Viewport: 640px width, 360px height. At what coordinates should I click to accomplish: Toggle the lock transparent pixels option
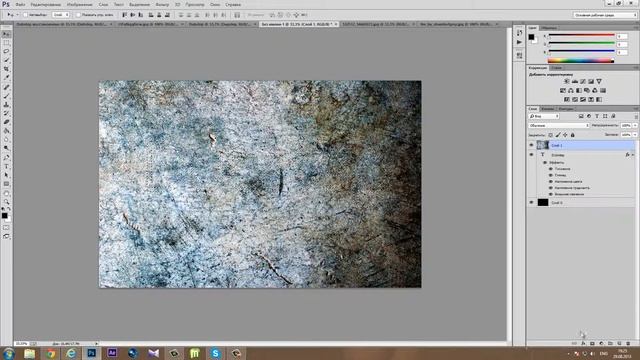tap(551, 135)
